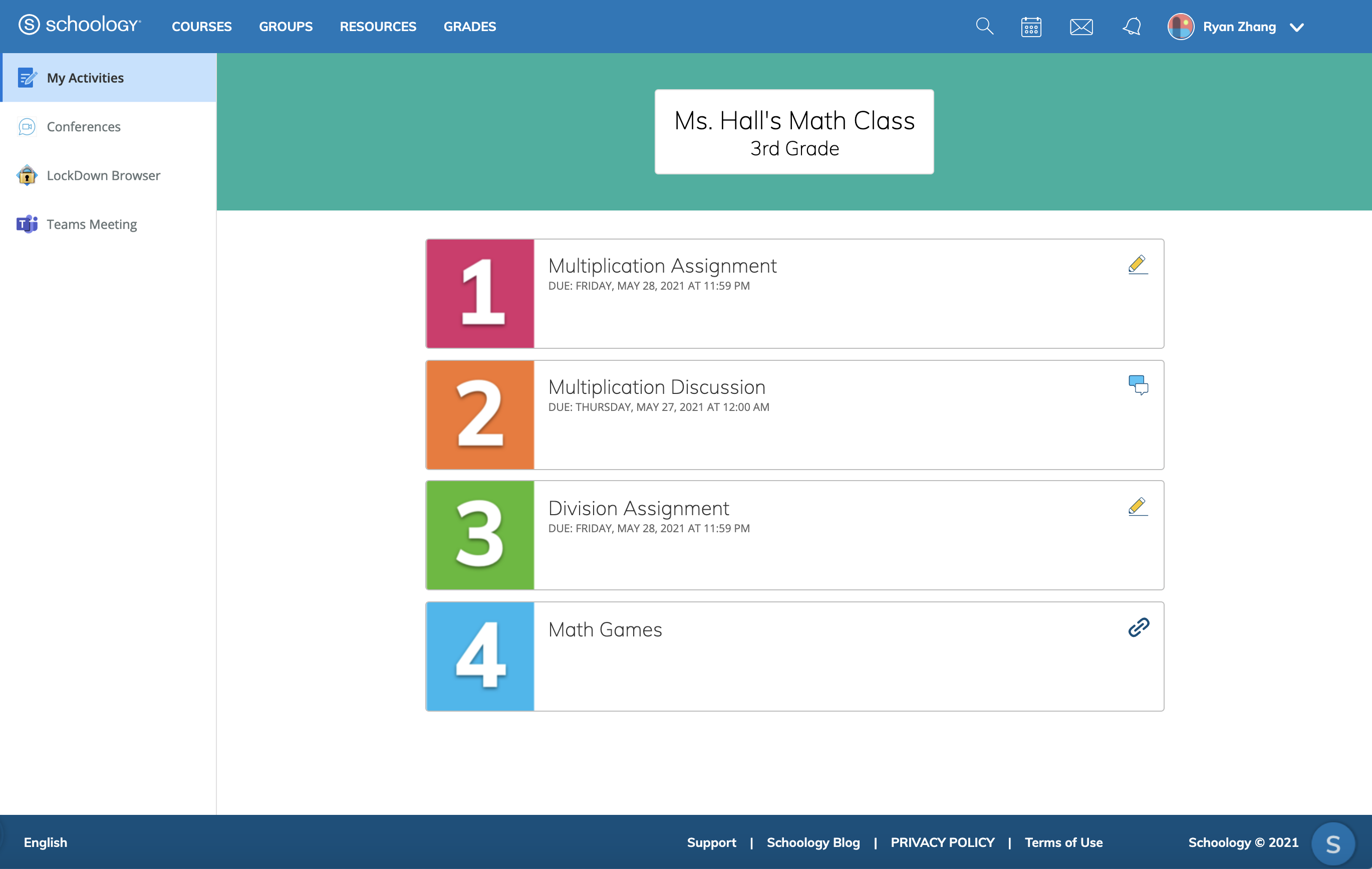The width and height of the screenshot is (1372, 869).
Task: Expand the Ryan Zhang account dropdown arrow
Action: pyautogui.click(x=1297, y=28)
